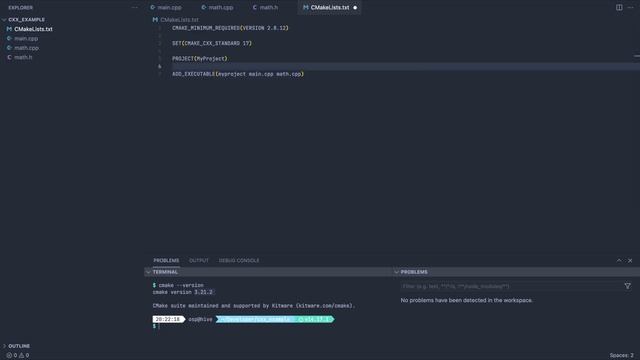Screen dimensions: 640x360
Task: Focus the problems filter input
Action: 510,286
